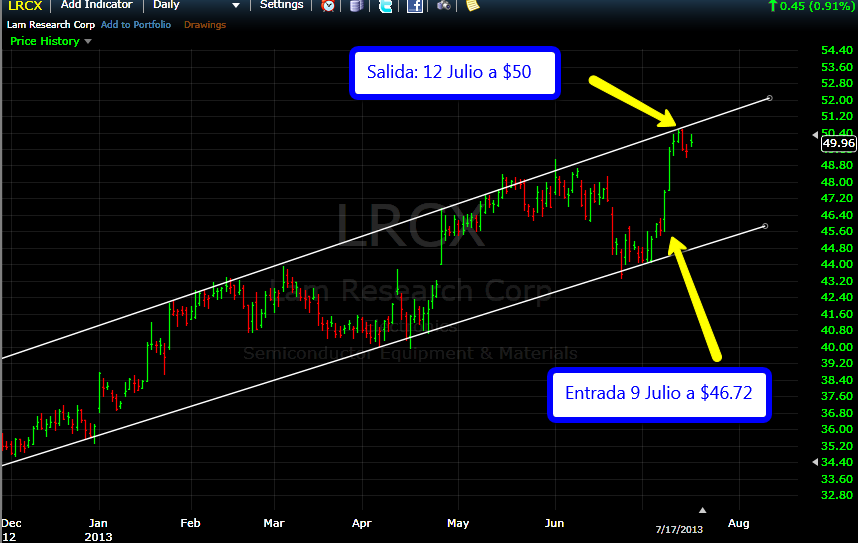
Task: Select the upper trendline right endpoint handle
Action: coord(768,98)
